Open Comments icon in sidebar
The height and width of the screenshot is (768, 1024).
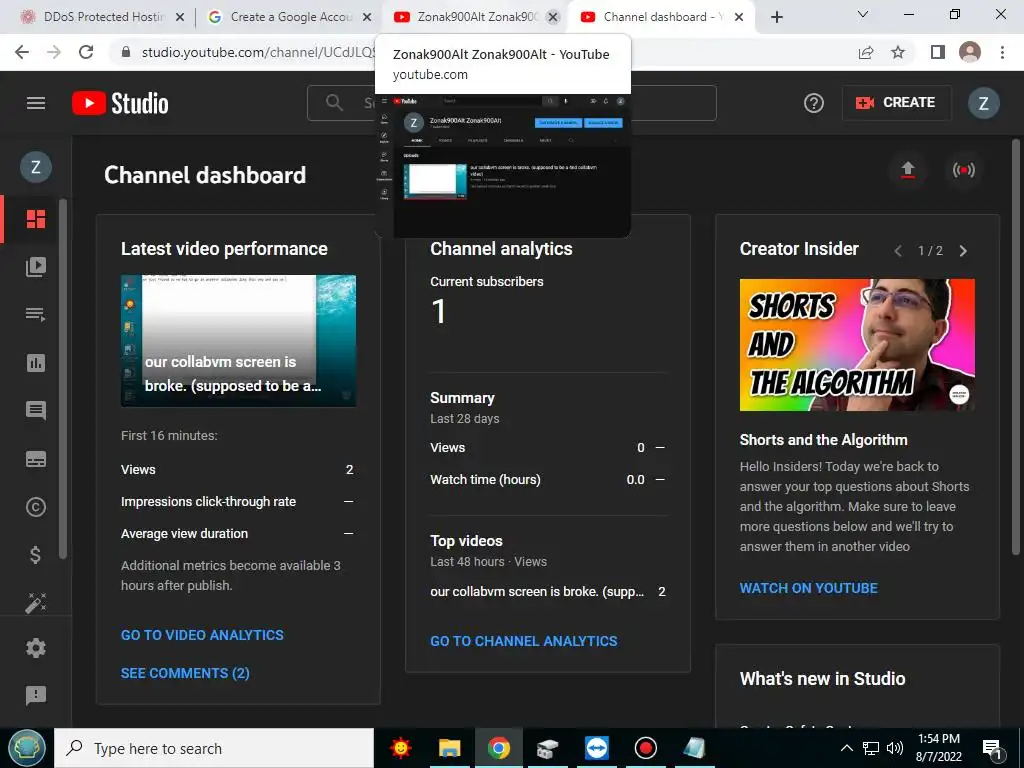(x=36, y=411)
